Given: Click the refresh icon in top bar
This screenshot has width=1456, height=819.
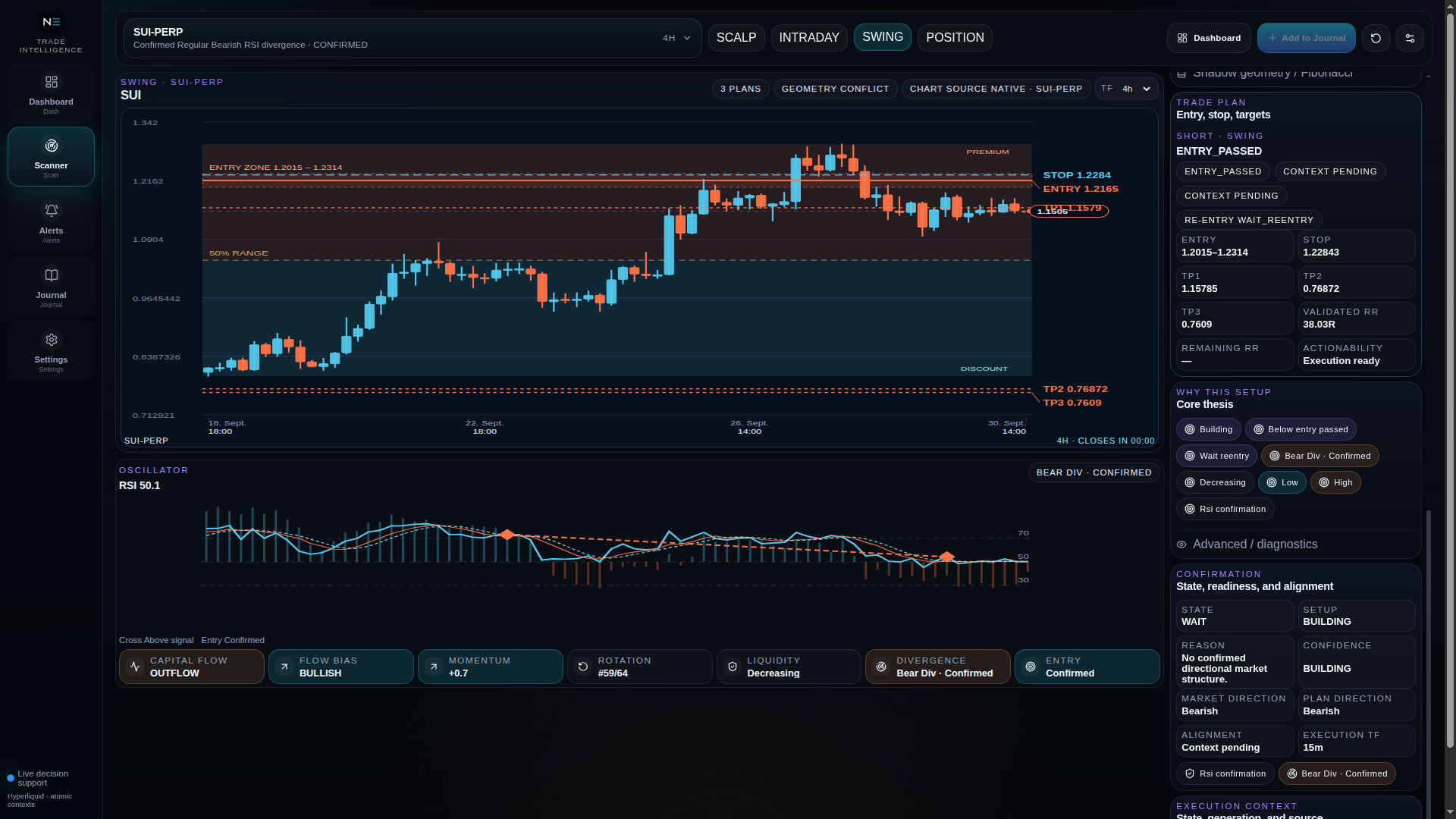Looking at the screenshot, I should pos(1376,38).
